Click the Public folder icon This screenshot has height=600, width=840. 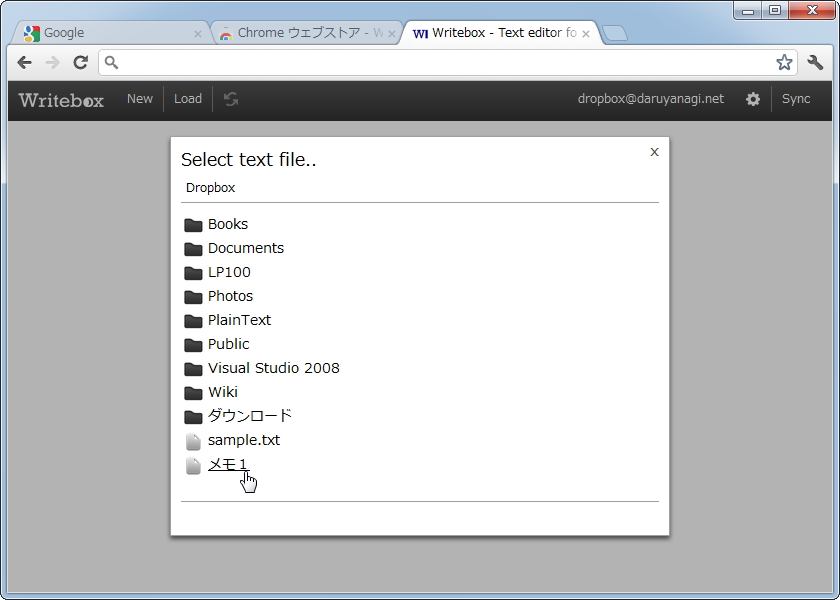click(x=193, y=344)
